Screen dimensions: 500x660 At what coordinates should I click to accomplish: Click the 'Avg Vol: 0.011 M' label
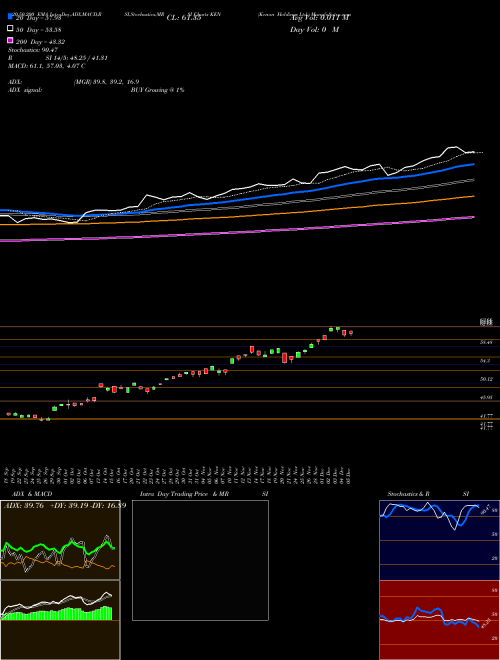pos(320,18)
